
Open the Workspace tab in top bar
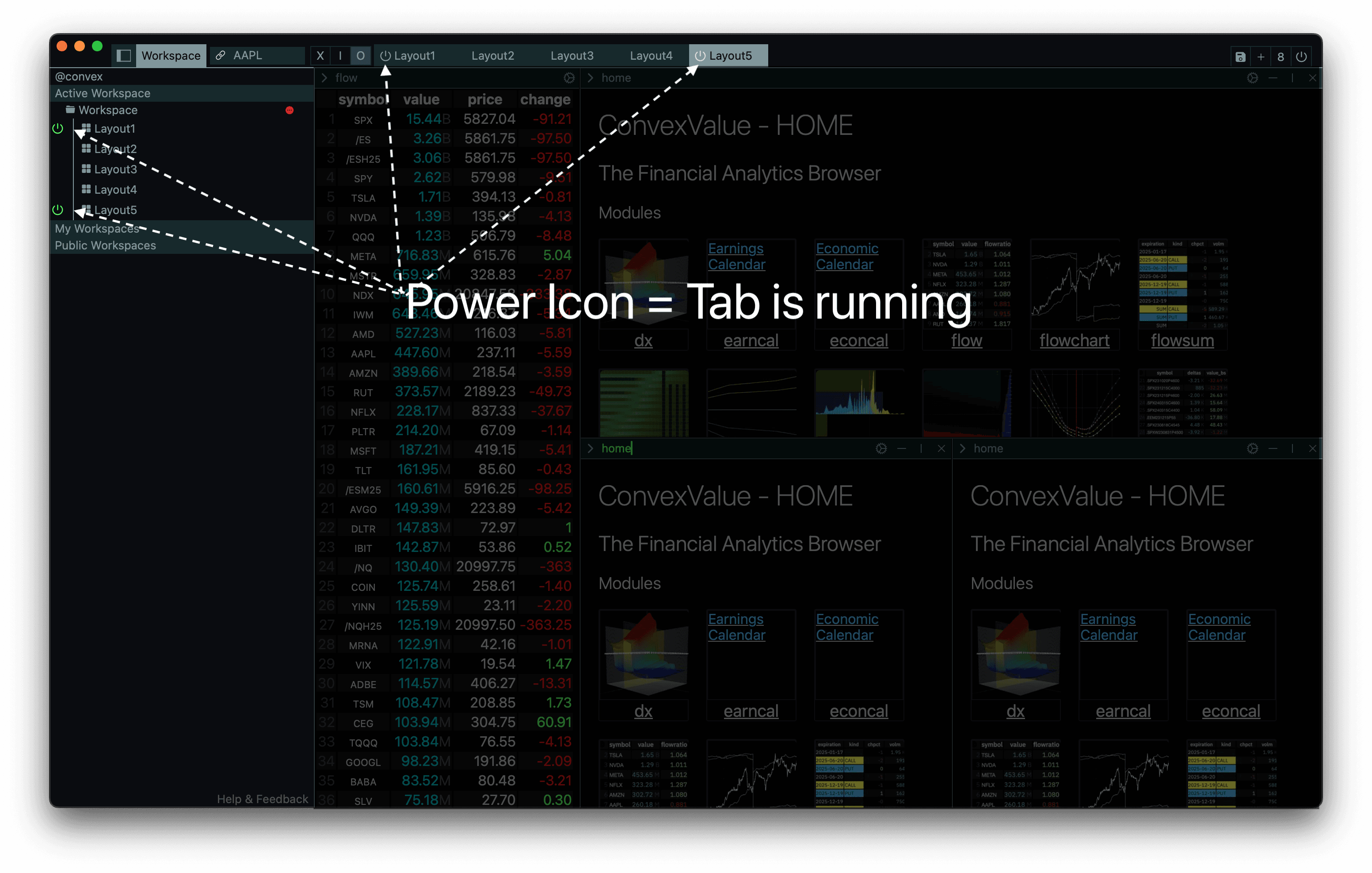[171, 55]
